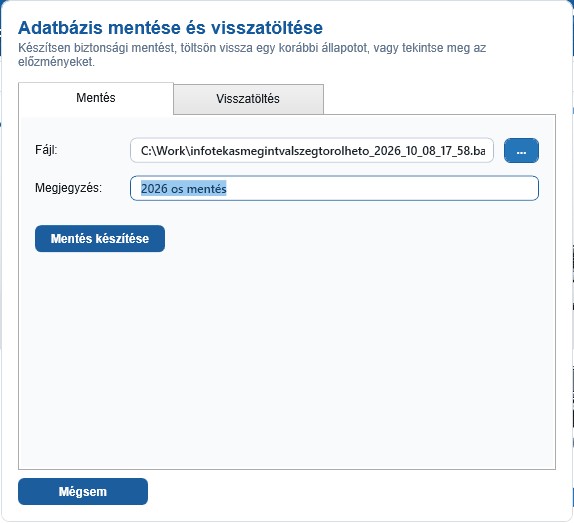
Task: Cancel with the Mégsem button
Action: 83,492
